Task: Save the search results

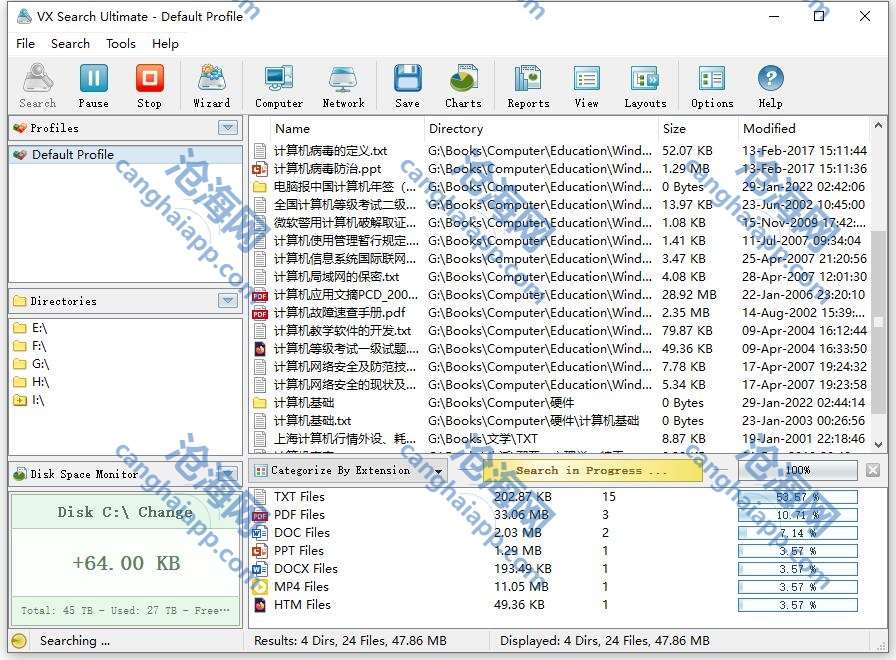Action: [407, 85]
